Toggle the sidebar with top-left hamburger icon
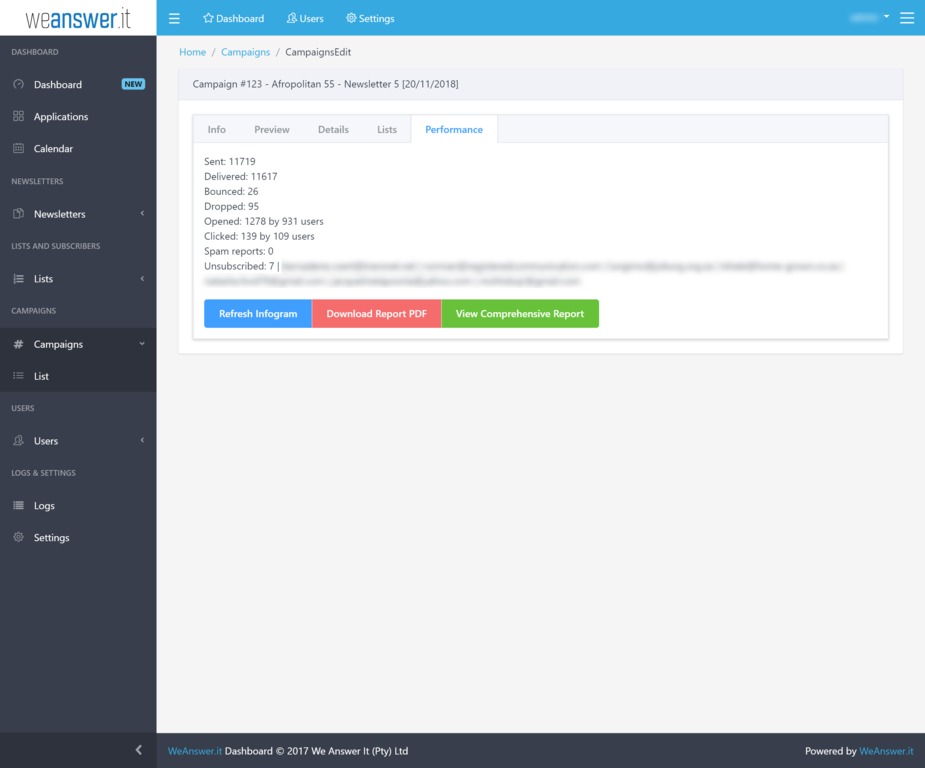Image resolution: width=925 pixels, height=768 pixels. pos(174,18)
